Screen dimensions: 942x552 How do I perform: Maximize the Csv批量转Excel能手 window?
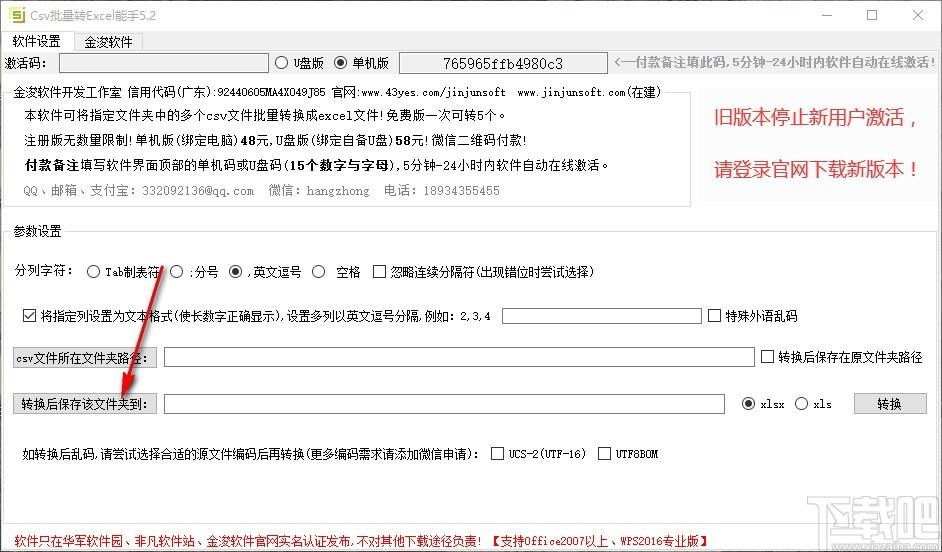coord(872,16)
